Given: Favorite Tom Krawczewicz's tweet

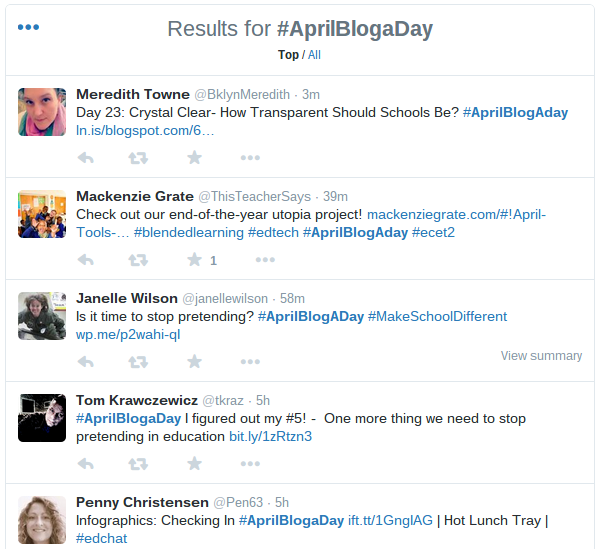Looking at the screenshot, I should pyautogui.click(x=194, y=463).
